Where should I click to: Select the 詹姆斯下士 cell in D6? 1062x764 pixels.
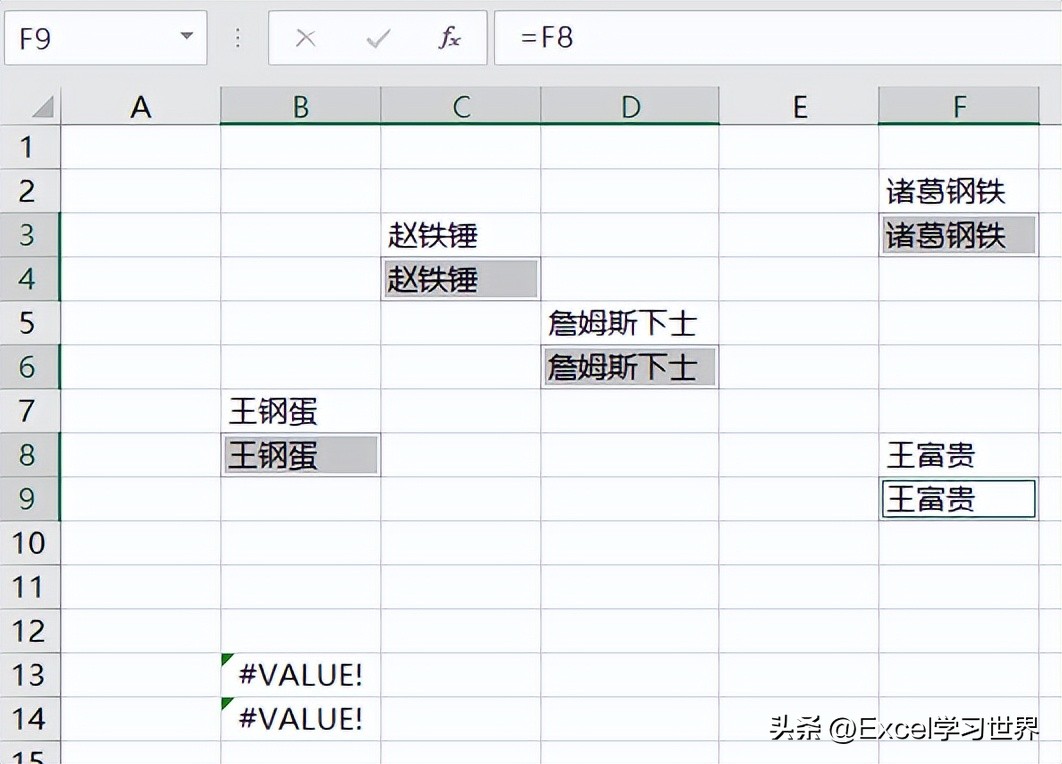(629, 367)
